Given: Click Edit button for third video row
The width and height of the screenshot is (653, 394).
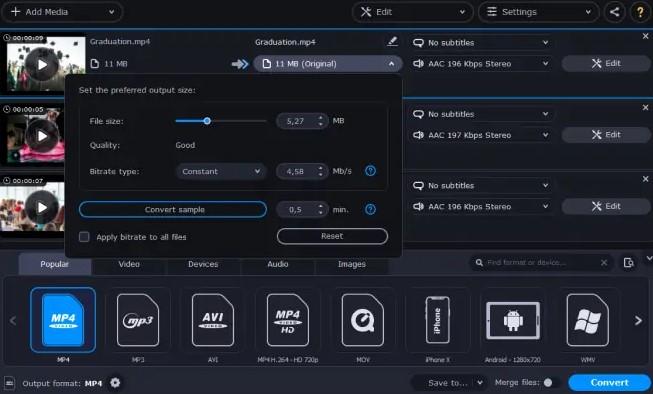Looking at the screenshot, I should point(606,206).
